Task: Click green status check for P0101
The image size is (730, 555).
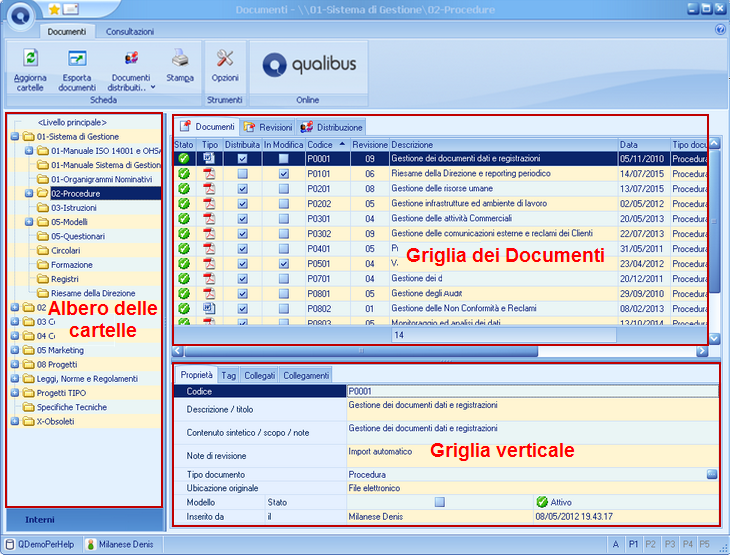Action: [184, 174]
